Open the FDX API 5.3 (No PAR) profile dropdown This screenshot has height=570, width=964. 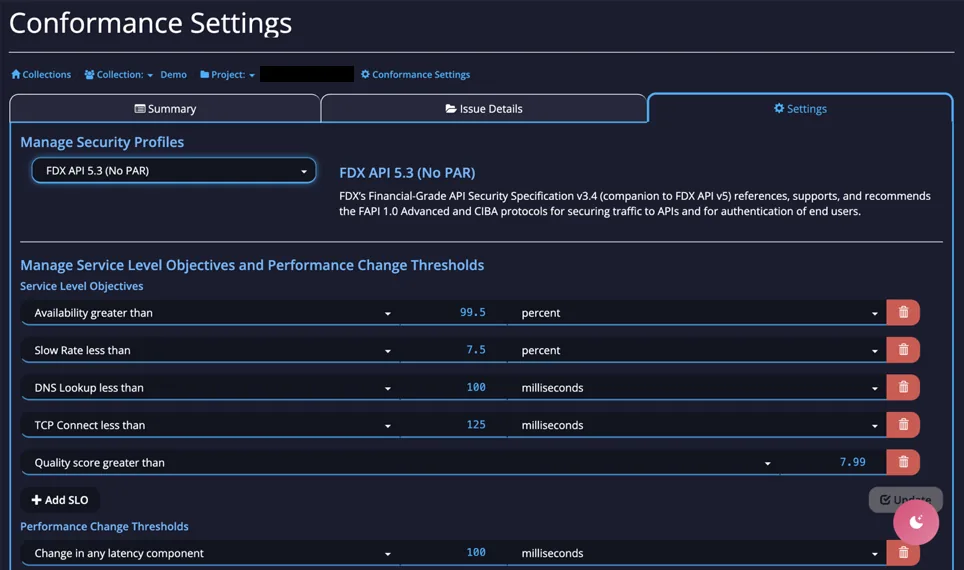(174, 171)
